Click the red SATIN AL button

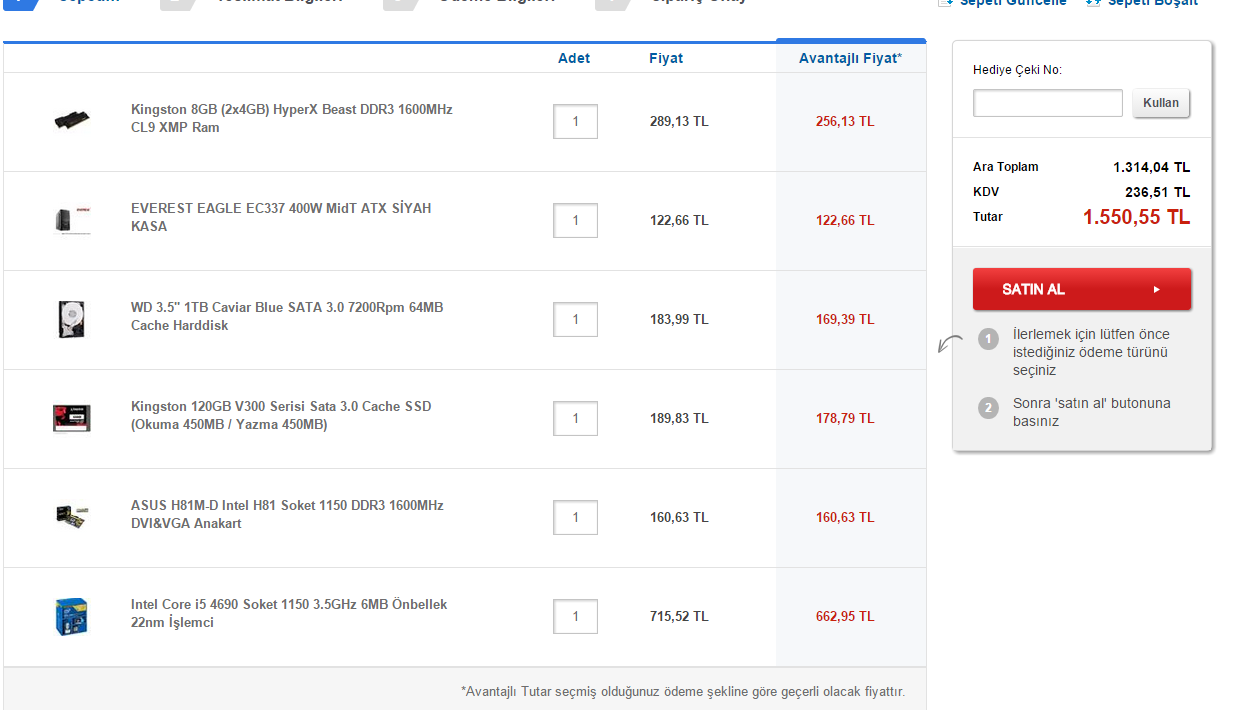pyautogui.click(x=1081, y=289)
